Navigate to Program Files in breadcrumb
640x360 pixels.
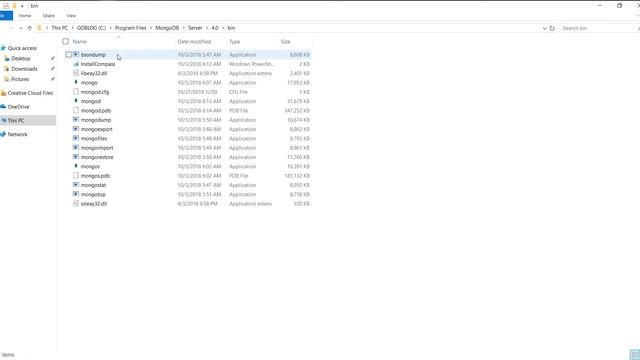pyautogui.click(x=130, y=28)
